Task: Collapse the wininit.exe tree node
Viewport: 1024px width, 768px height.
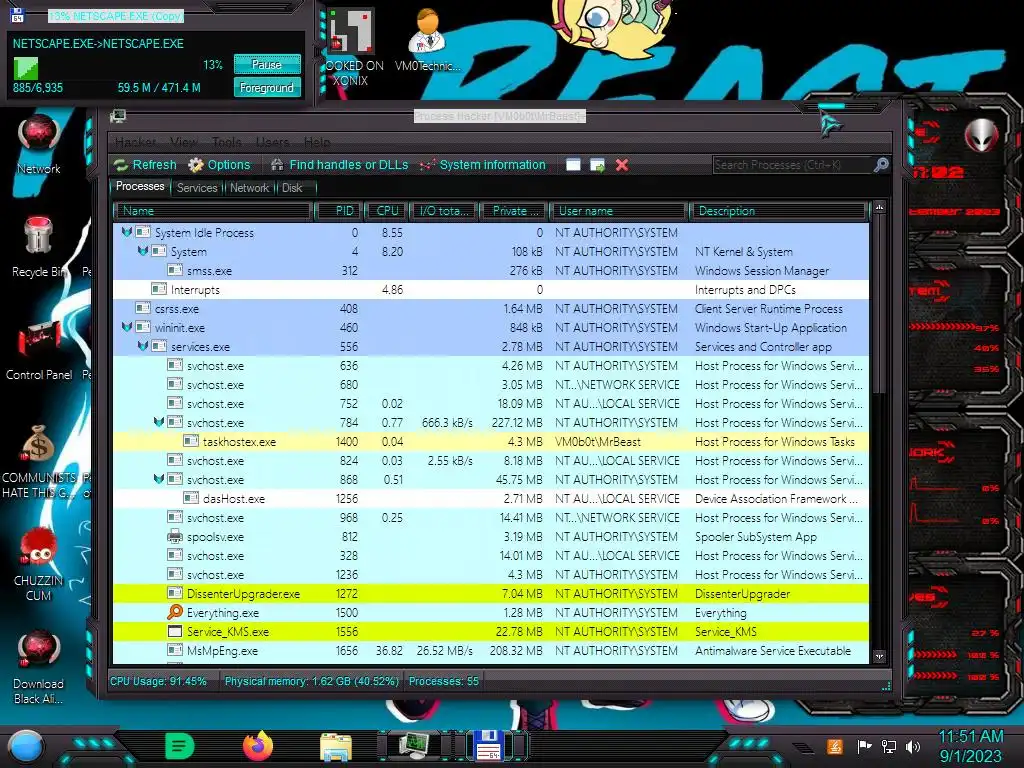Action: [127, 327]
